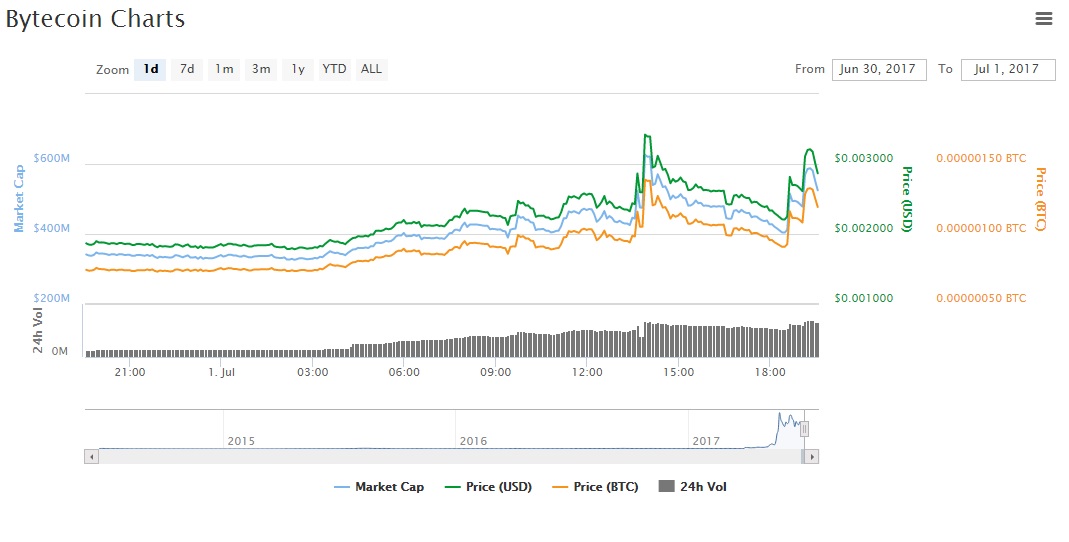The width and height of the screenshot is (1069, 542).
Task: Toggle the Market Cap series legend
Action: pos(379,487)
